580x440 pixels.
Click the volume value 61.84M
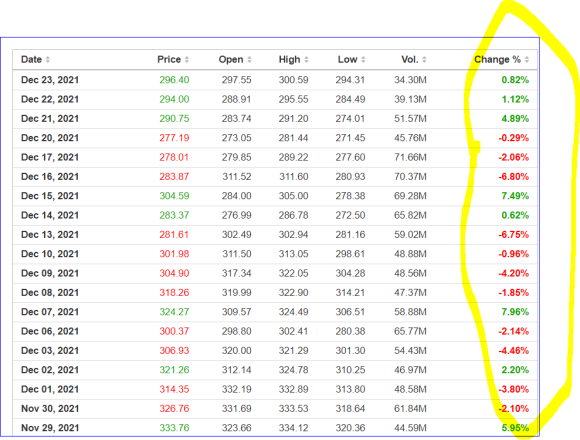[x=410, y=409]
